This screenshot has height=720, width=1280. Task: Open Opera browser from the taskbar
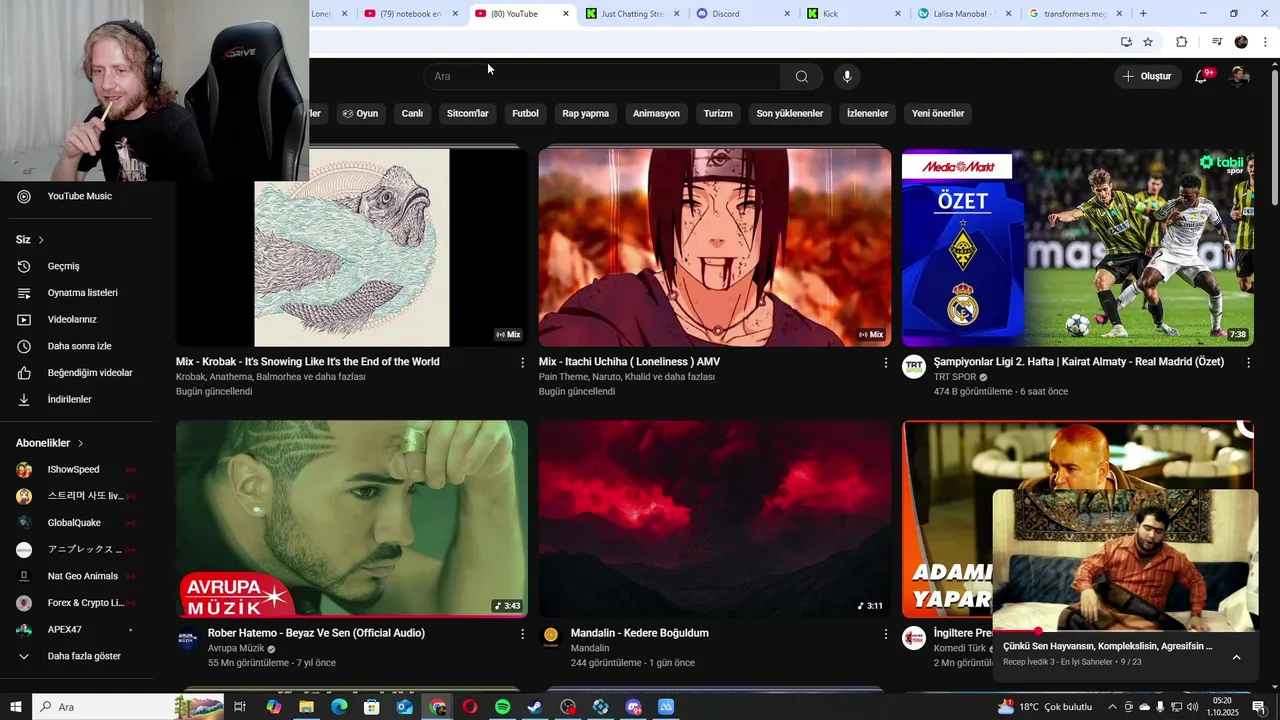click(470, 707)
